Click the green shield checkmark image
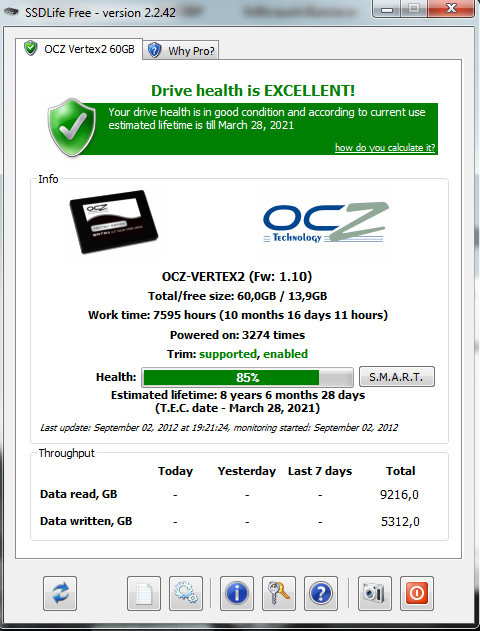 pyautogui.click(x=72, y=128)
